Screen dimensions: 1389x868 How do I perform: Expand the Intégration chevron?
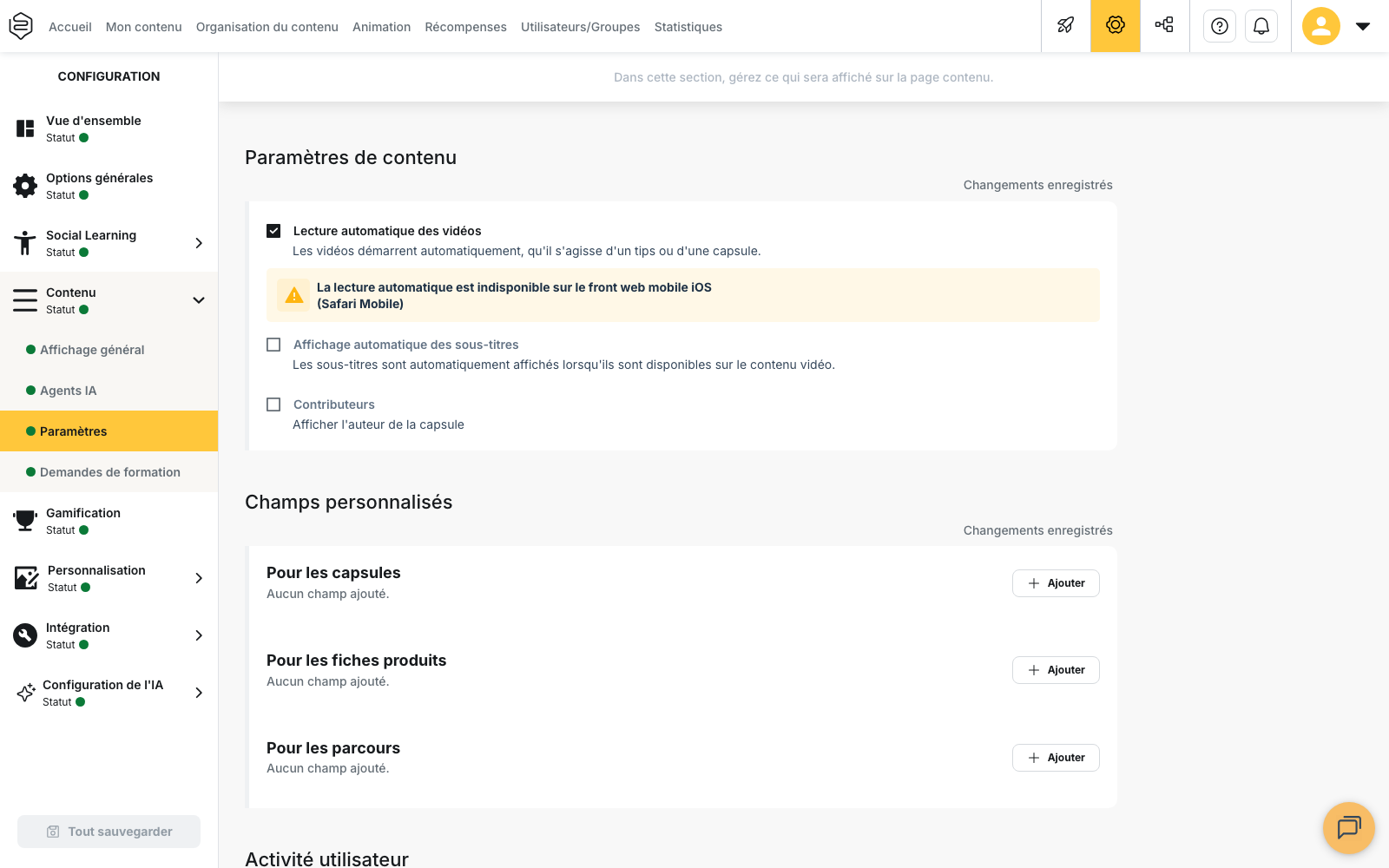(x=199, y=635)
